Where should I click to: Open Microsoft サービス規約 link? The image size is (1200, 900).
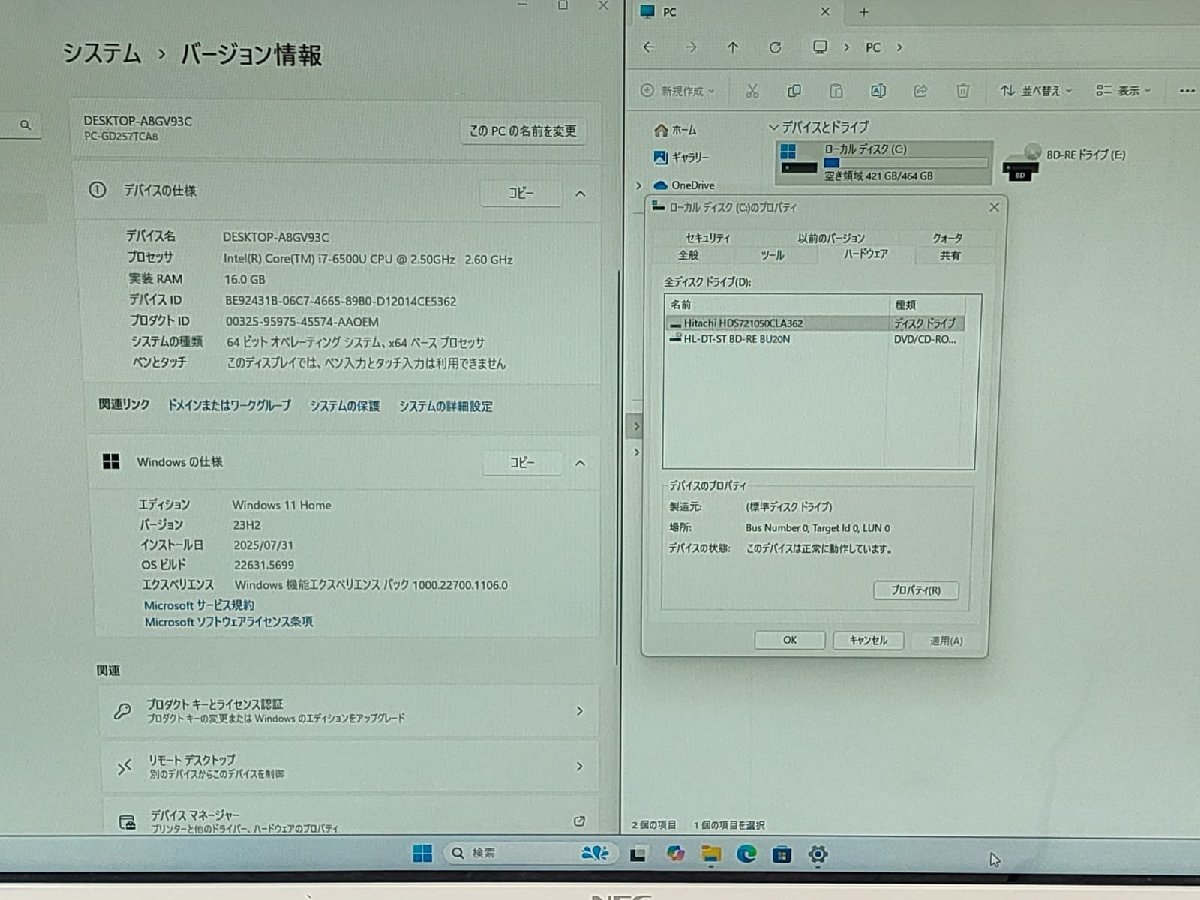click(x=199, y=605)
